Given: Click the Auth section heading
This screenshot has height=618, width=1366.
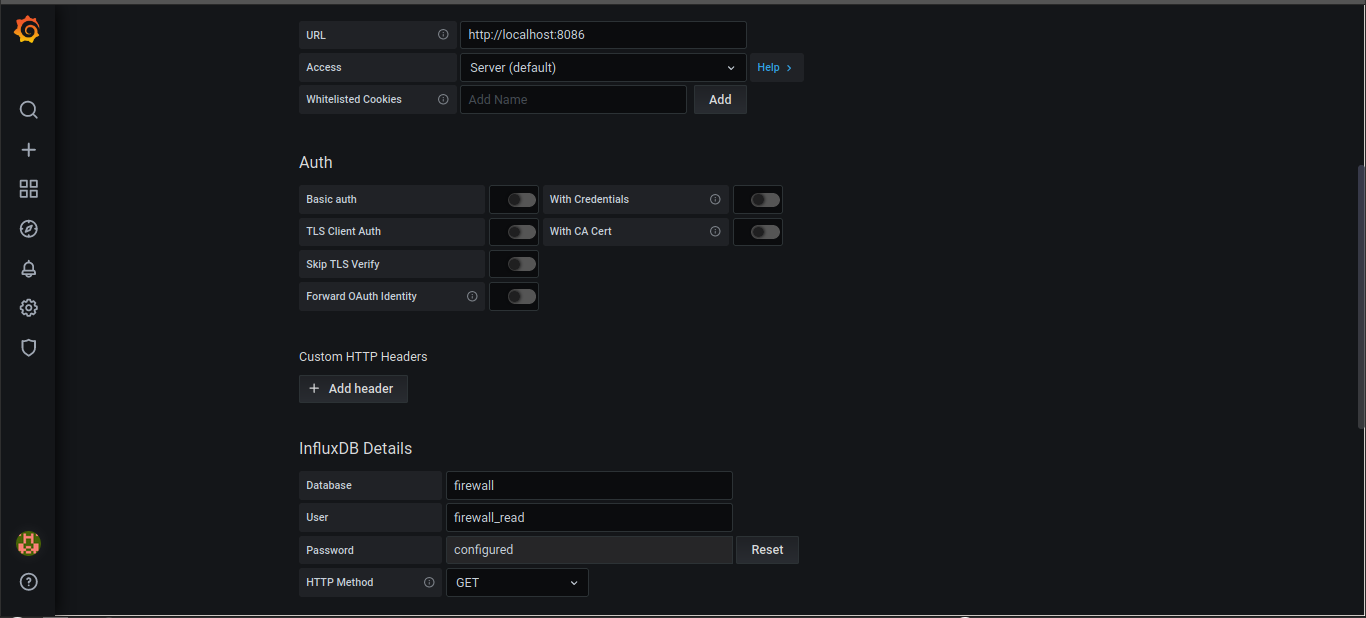Looking at the screenshot, I should [x=316, y=162].
